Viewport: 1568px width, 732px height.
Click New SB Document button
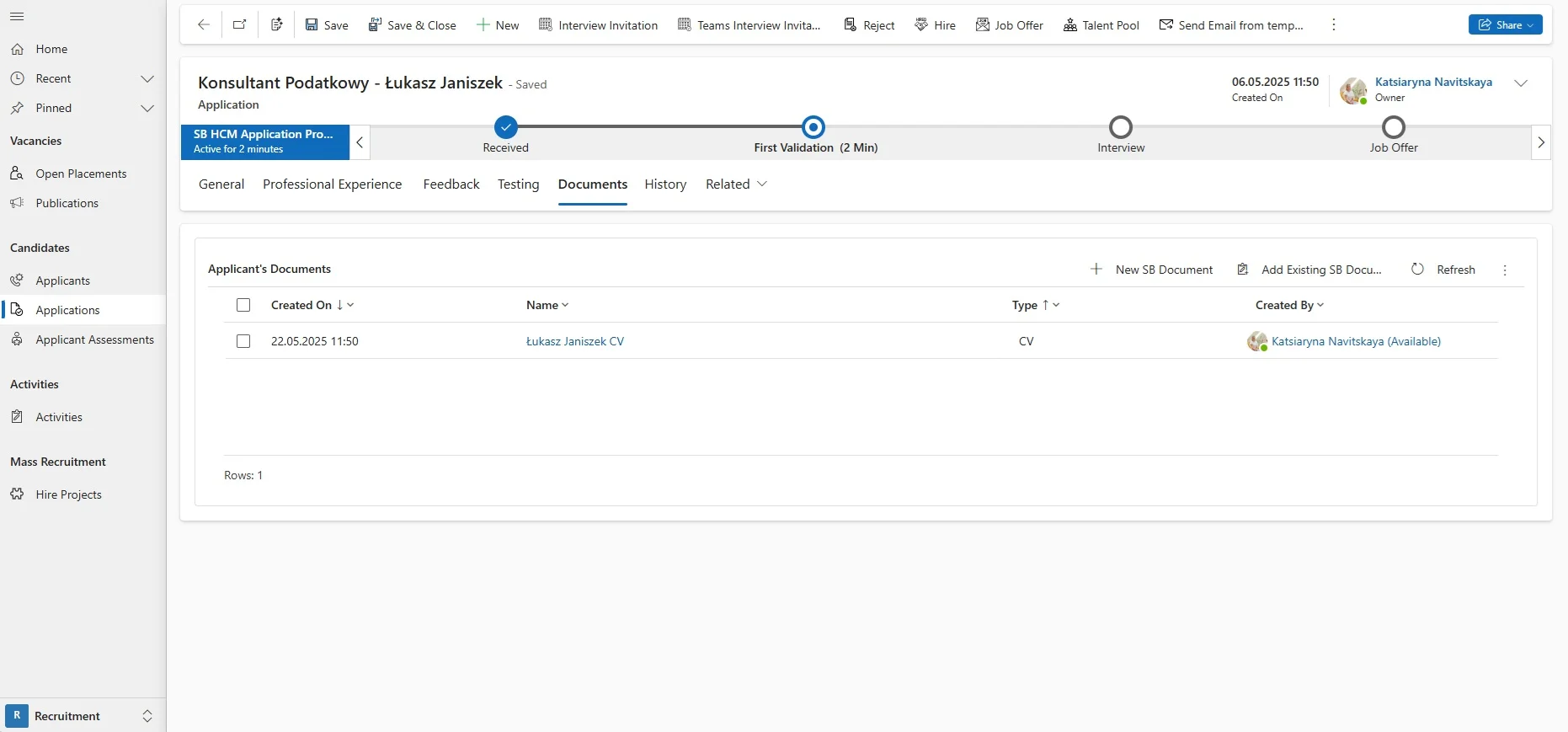pyautogui.click(x=1151, y=270)
